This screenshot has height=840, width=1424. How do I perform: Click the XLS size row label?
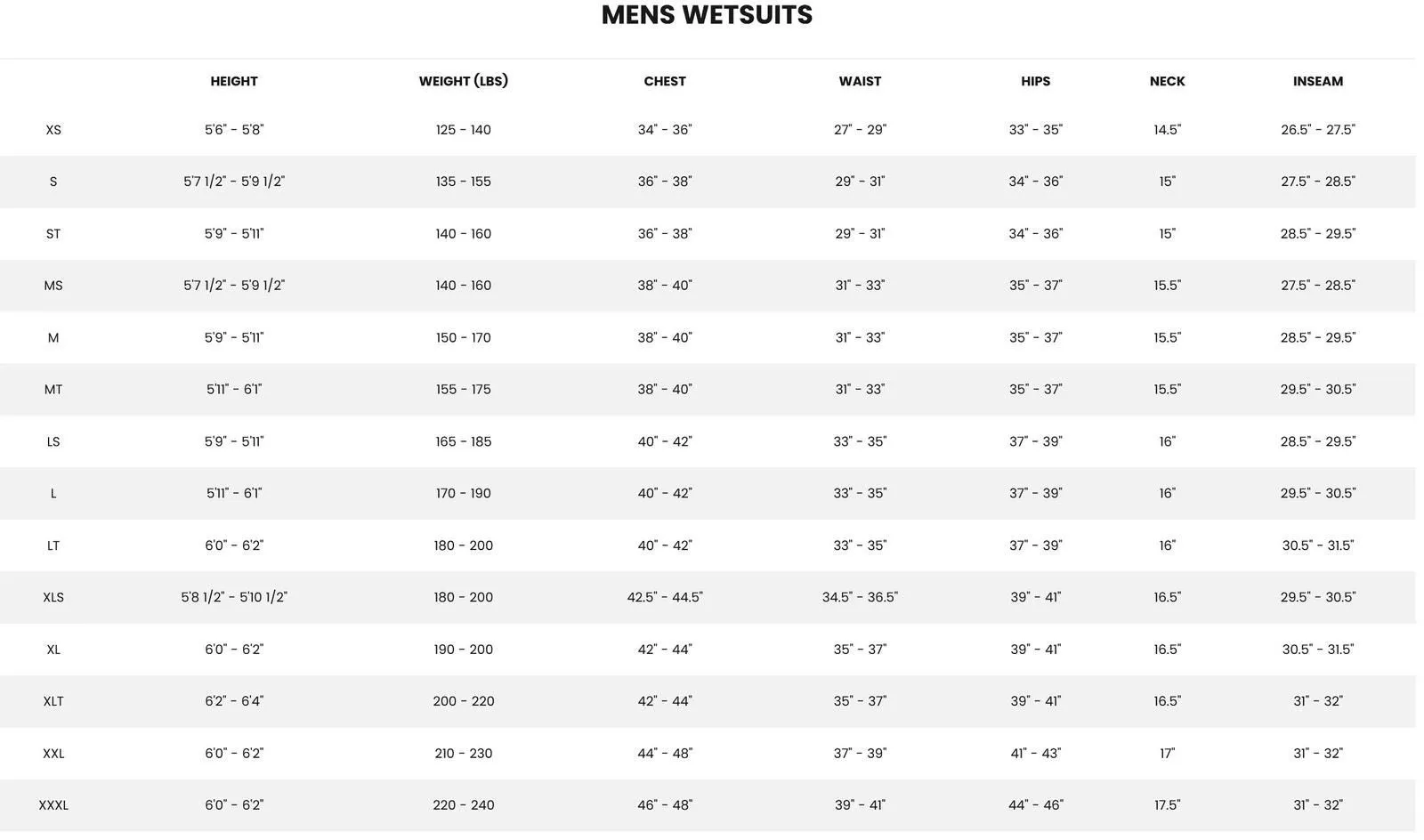[x=53, y=597]
